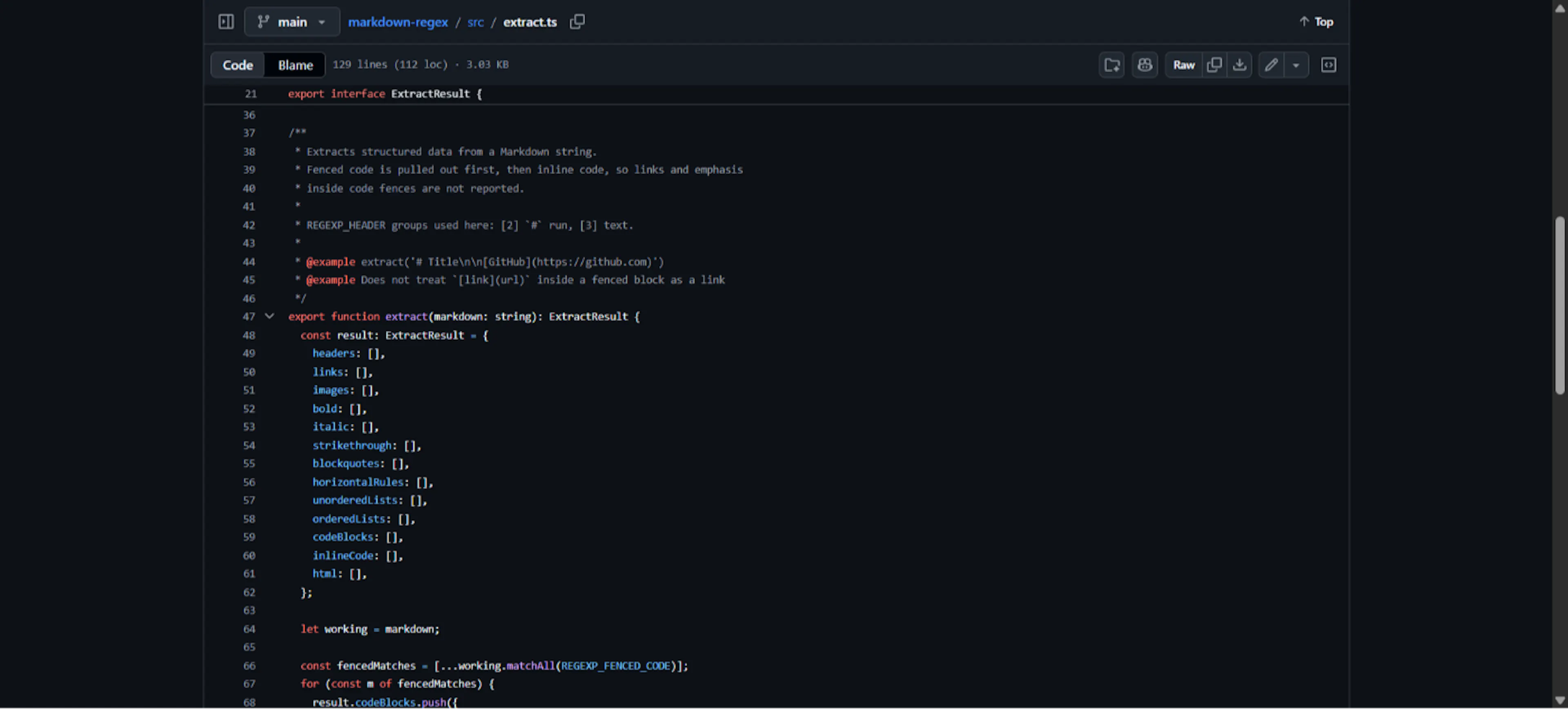The image size is (1568, 709).
Task: Open the main branch selector dropdown
Action: [x=292, y=22]
